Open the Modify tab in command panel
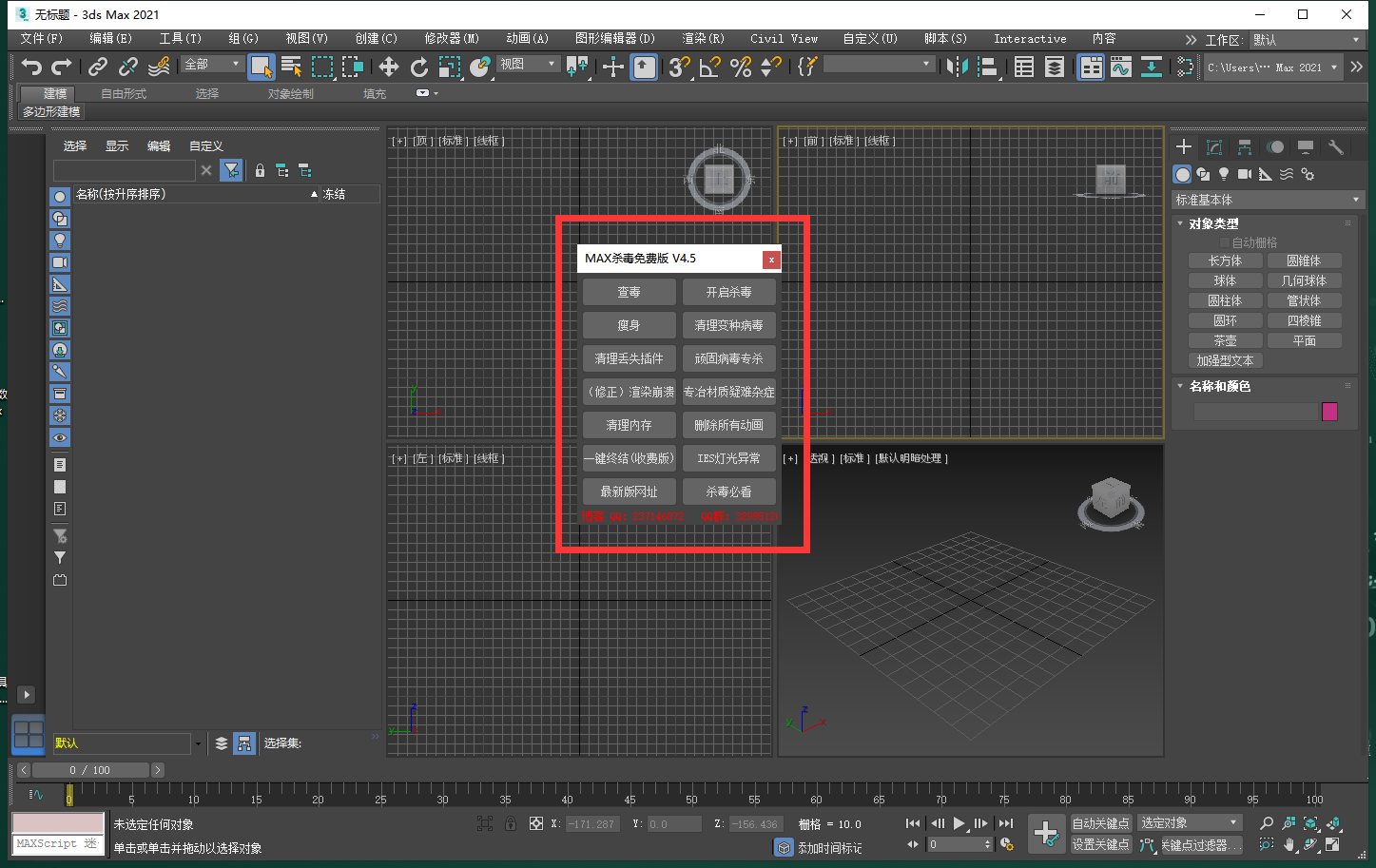The width and height of the screenshot is (1376, 868). point(1214,146)
